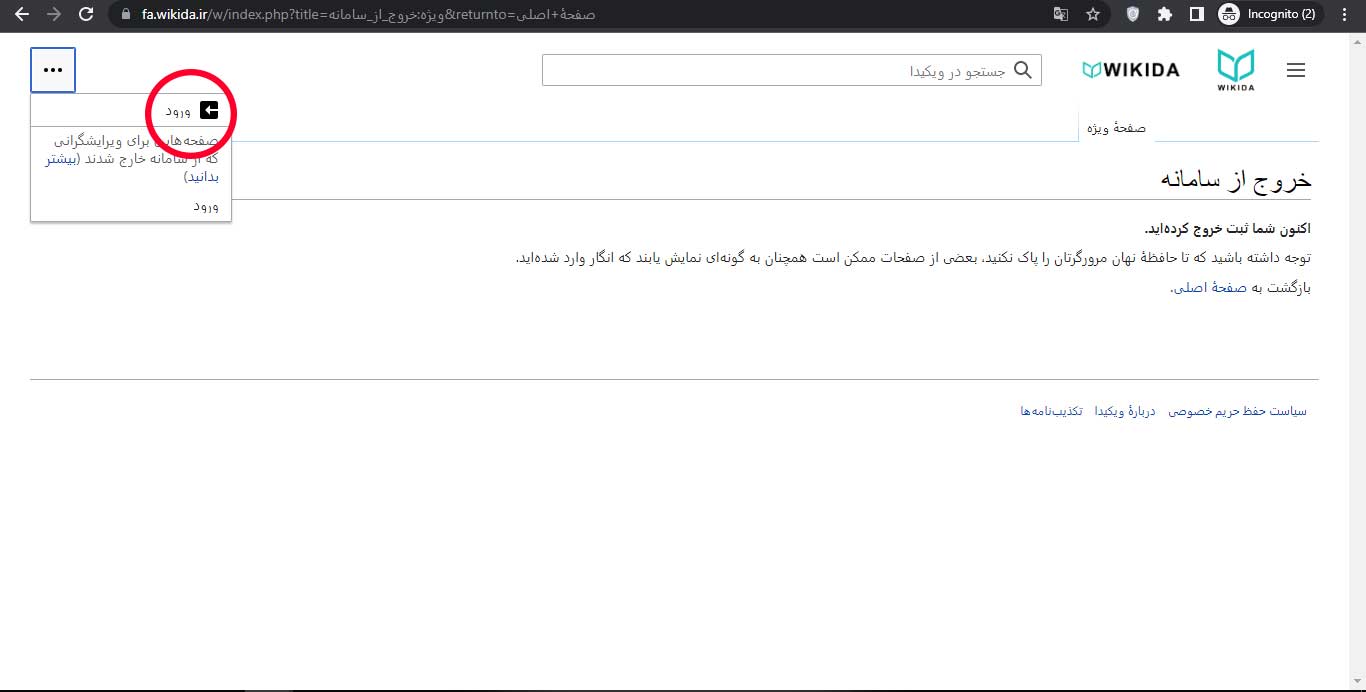Open تکذیب‌نامه‌ها footer link
The image size is (1366, 692).
[1051, 411]
